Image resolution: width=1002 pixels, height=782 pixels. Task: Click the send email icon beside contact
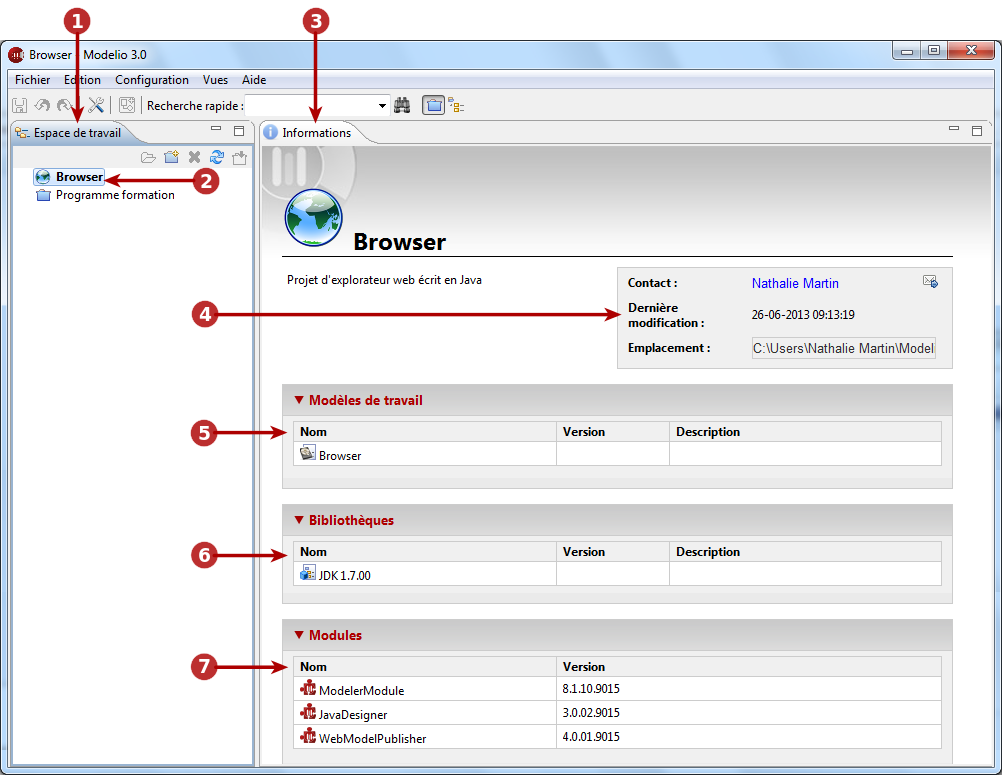point(930,282)
